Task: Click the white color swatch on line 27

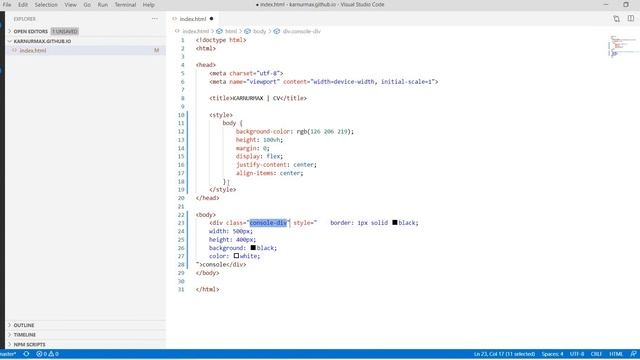Action: click(x=236, y=256)
